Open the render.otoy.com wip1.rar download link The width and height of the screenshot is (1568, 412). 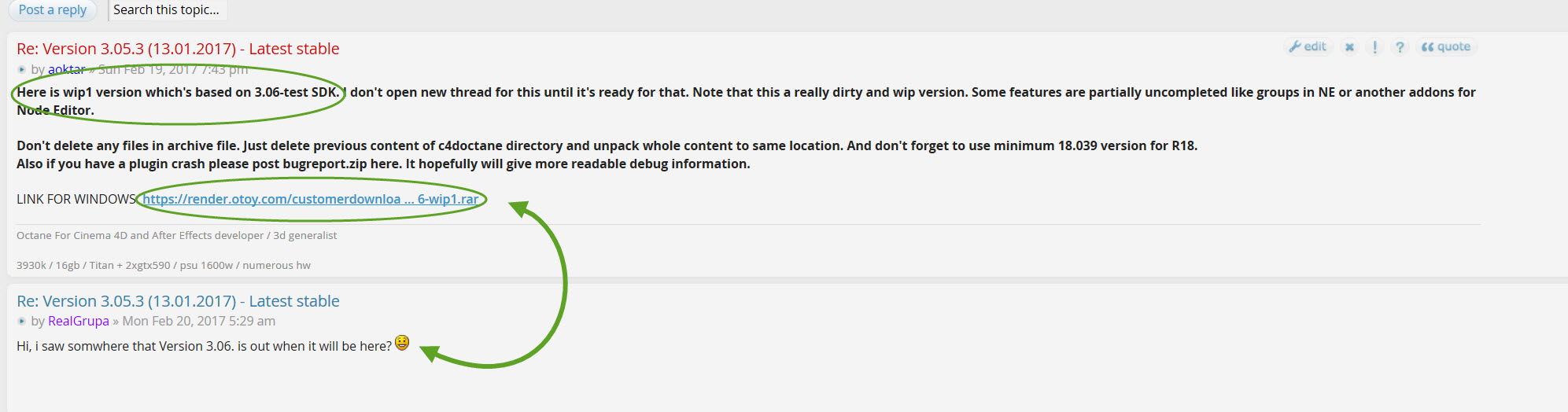tap(310, 199)
